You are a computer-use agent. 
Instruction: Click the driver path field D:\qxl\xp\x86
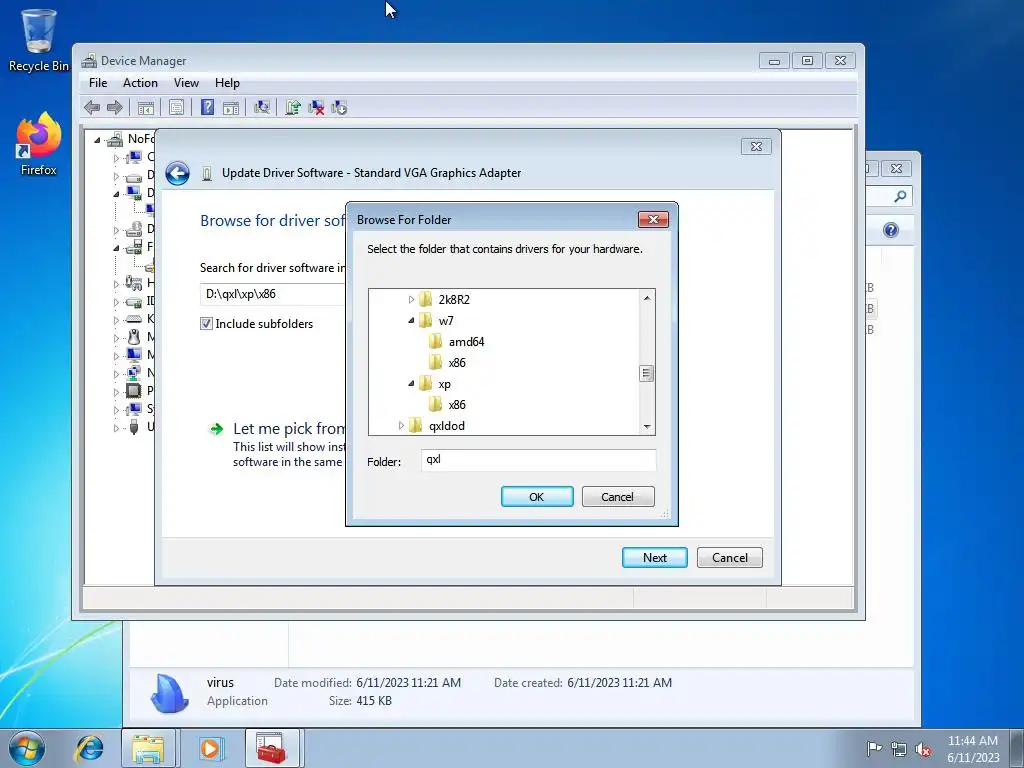coord(273,294)
